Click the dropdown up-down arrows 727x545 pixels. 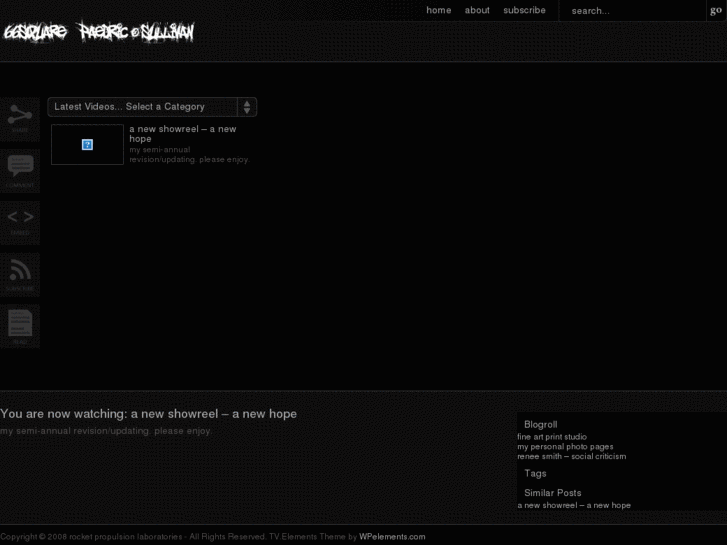247,107
